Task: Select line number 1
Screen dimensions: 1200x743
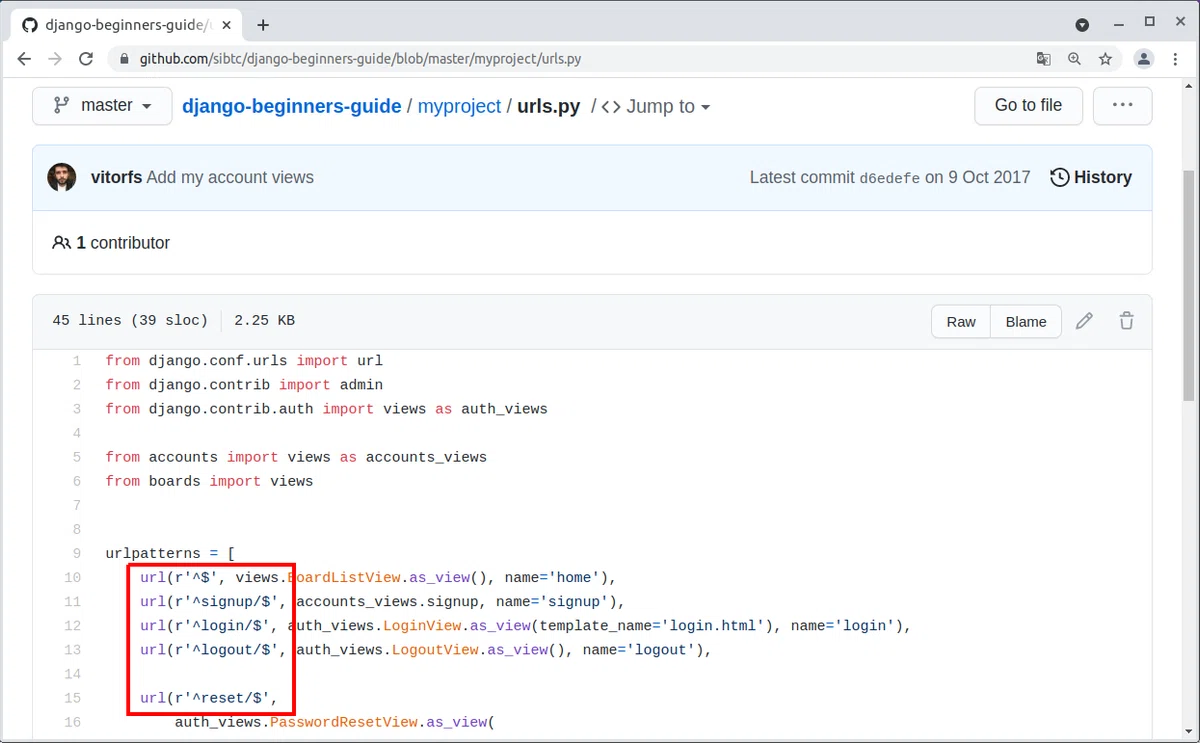Action: [x=77, y=360]
